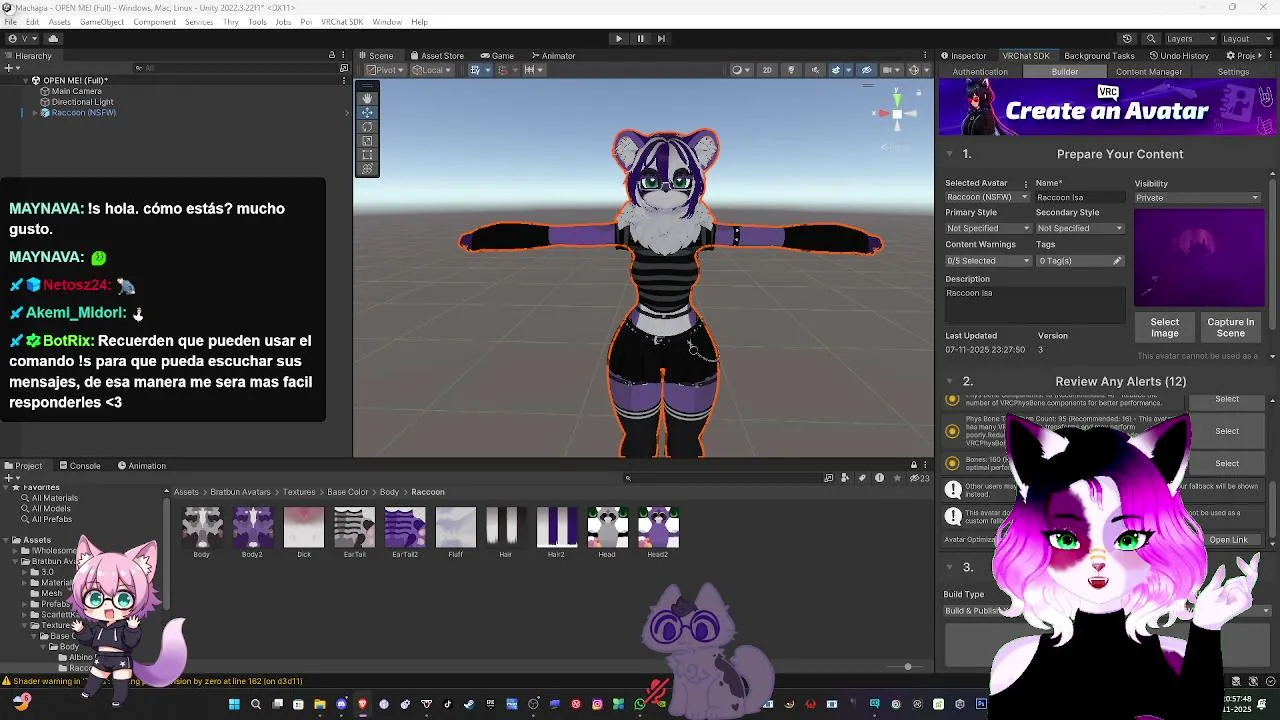Toggle scene effects like skybox
Screen dimensions: 1280x720
pyautogui.click(x=838, y=70)
